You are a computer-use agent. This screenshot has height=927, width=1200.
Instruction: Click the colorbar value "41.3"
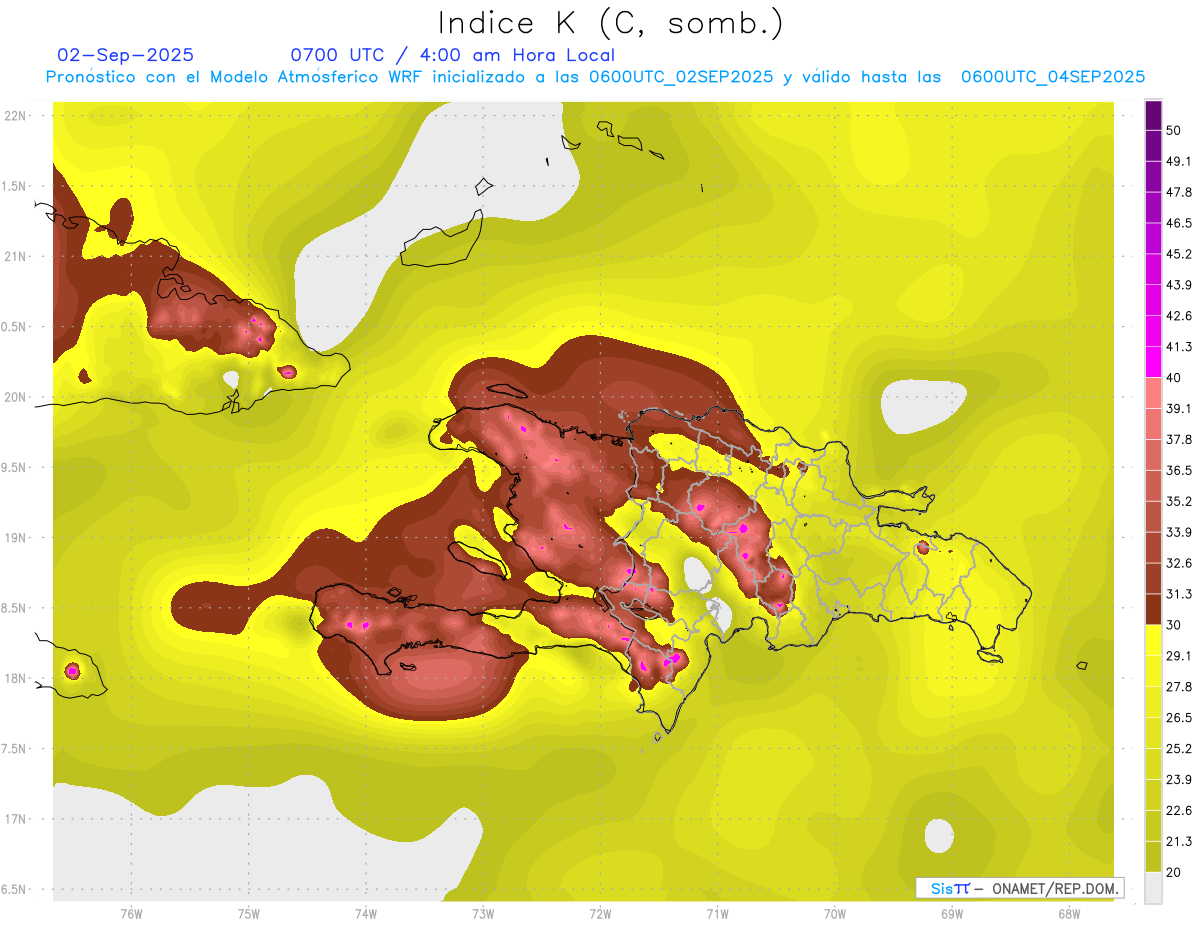coord(1179,347)
